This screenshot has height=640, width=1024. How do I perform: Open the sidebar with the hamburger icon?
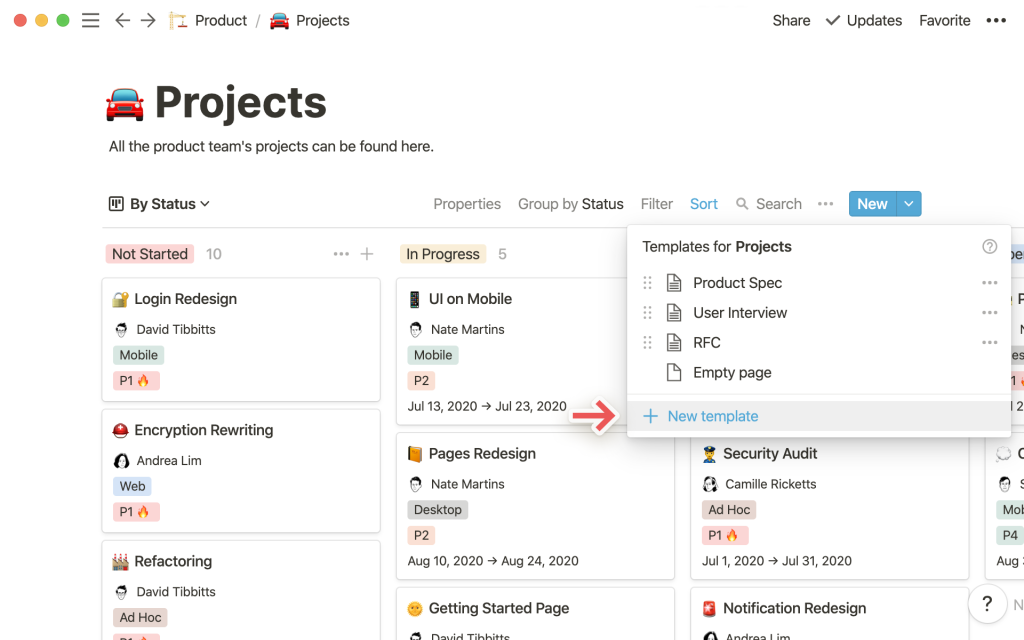click(90, 20)
